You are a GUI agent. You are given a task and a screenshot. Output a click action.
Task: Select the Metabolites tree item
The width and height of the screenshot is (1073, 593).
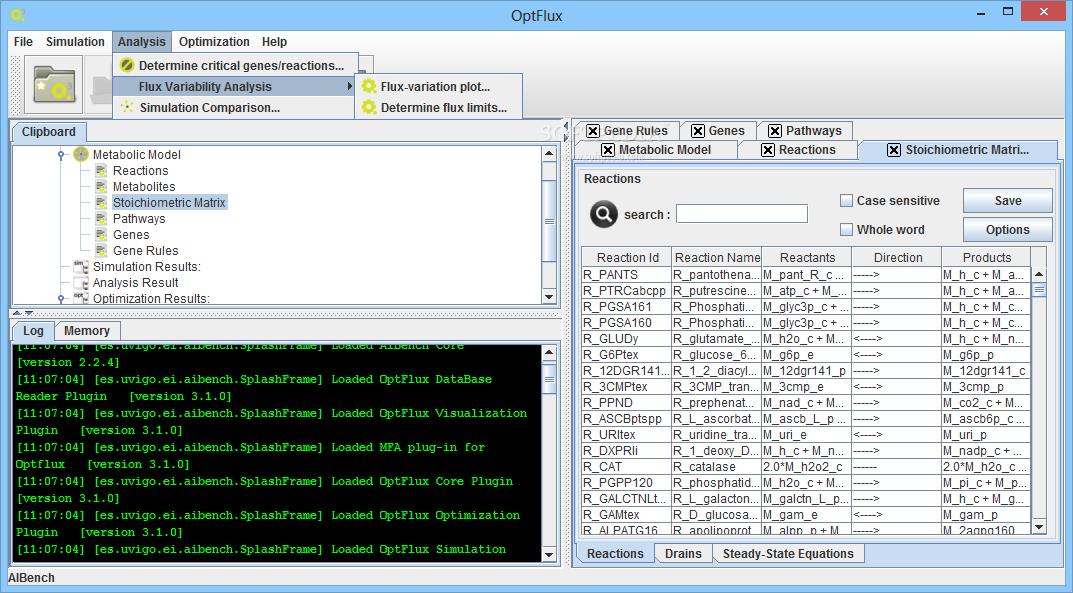click(144, 187)
